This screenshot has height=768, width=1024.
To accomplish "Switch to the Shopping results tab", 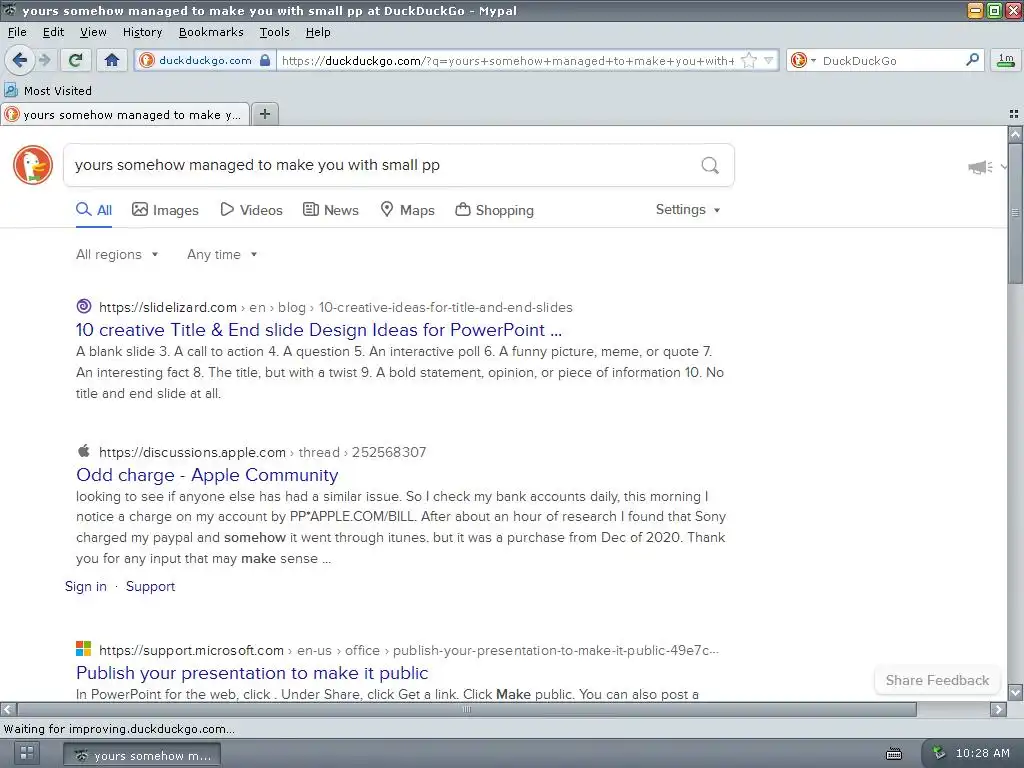I will pyautogui.click(x=494, y=210).
